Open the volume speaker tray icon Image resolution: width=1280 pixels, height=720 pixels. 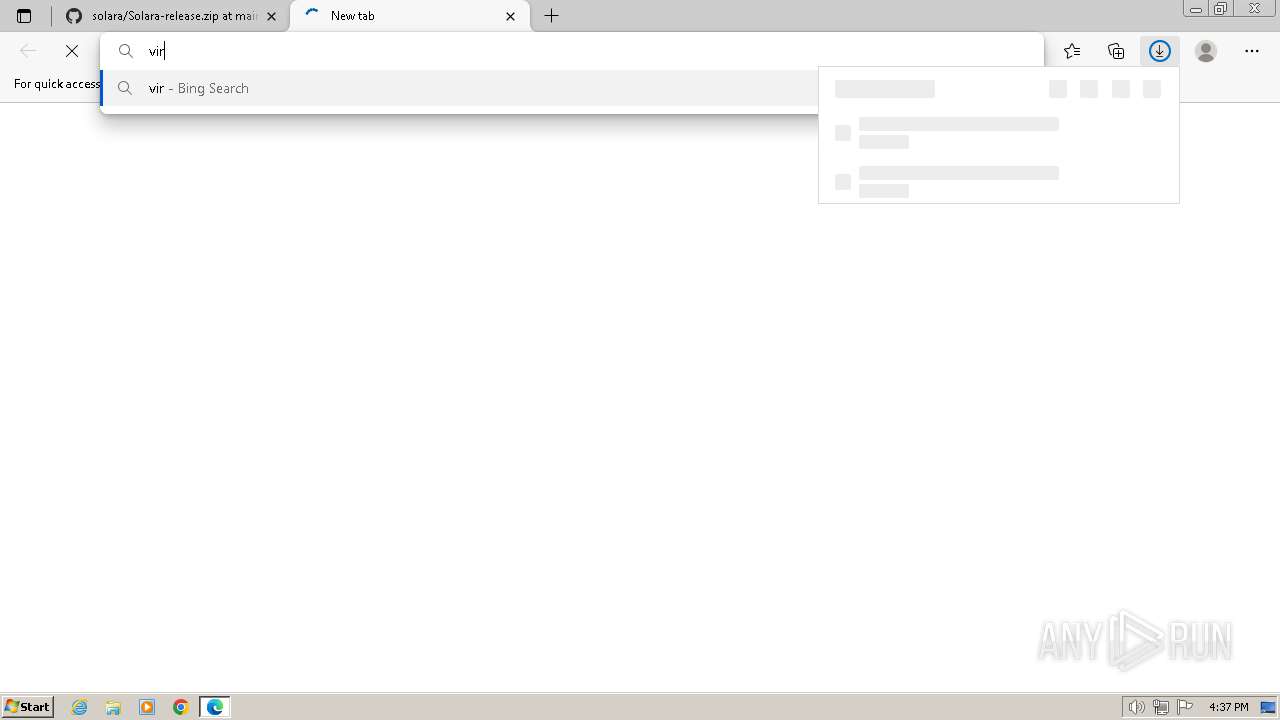pyautogui.click(x=1136, y=707)
